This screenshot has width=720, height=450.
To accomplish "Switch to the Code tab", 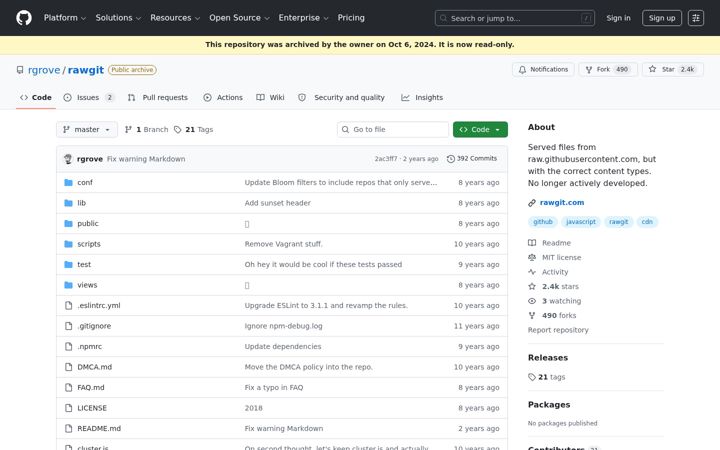I will click(x=36, y=98).
